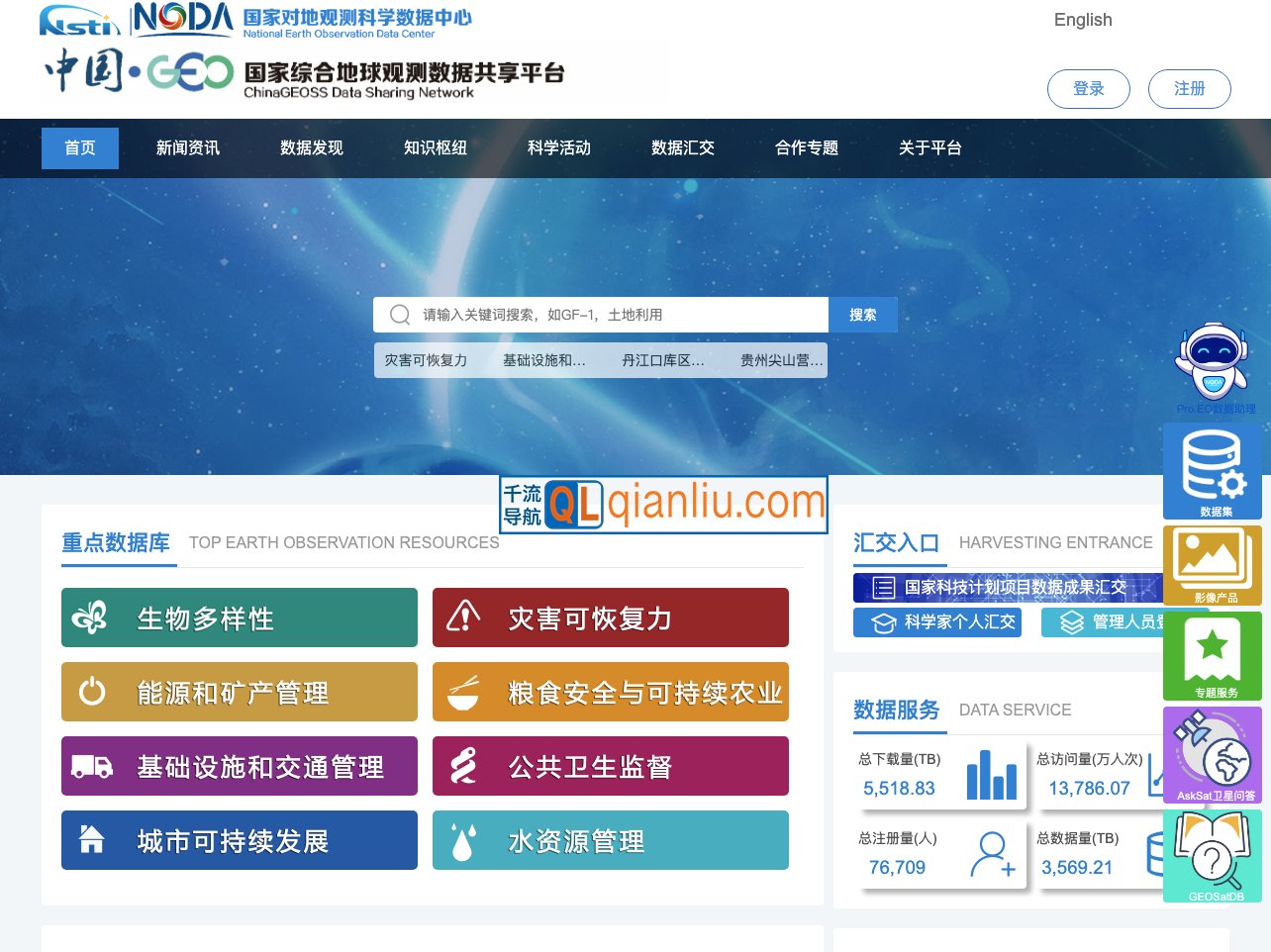Open the 数据汇交 menu item
Viewport: 1271px width, 952px height.
[x=682, y=147]
